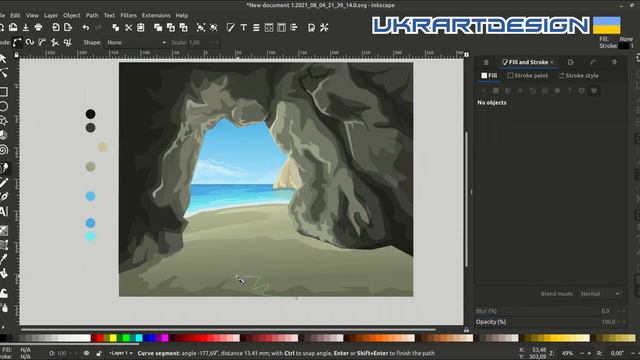Click the horizontal canvas scrollbar
The width and height of the screenshot is (640, 360).
[x=229, y=329]
